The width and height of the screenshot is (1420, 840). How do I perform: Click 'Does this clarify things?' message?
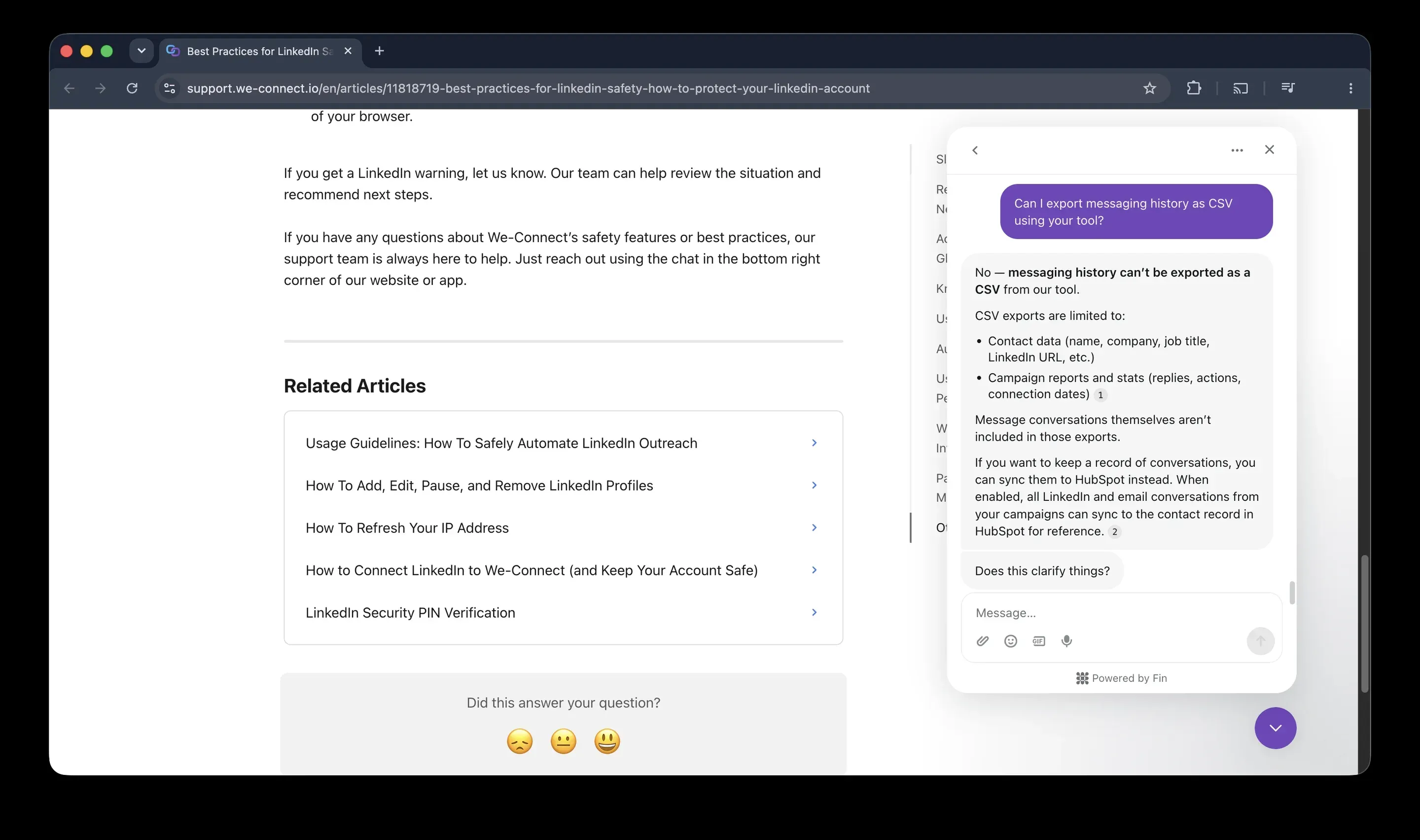[1042, 571]
